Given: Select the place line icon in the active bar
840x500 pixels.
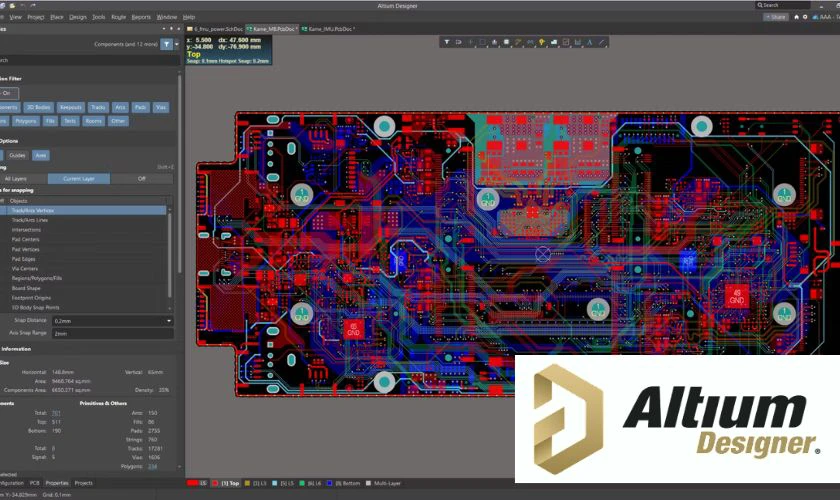Looking at the screenshot, I should click(602, 42).
